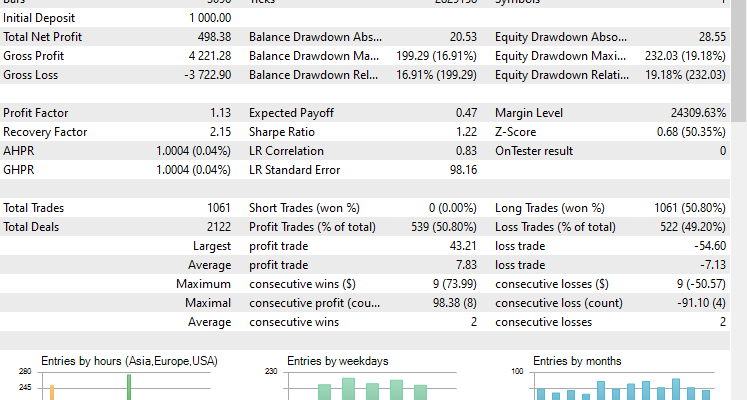This screenshot has width=747, height=400.
Task: Select the Total Trades value 1061
Action: coord(218,208)
